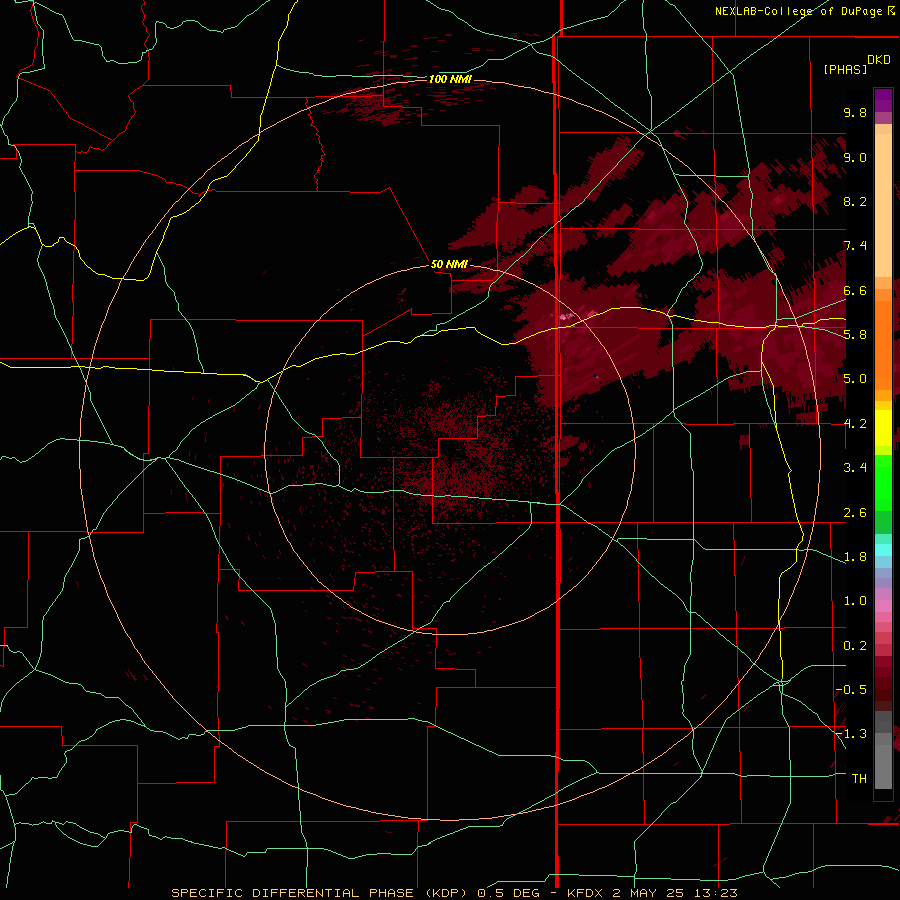Select the 8.2 scale value
900x900 pixels.
click(855, 201)
